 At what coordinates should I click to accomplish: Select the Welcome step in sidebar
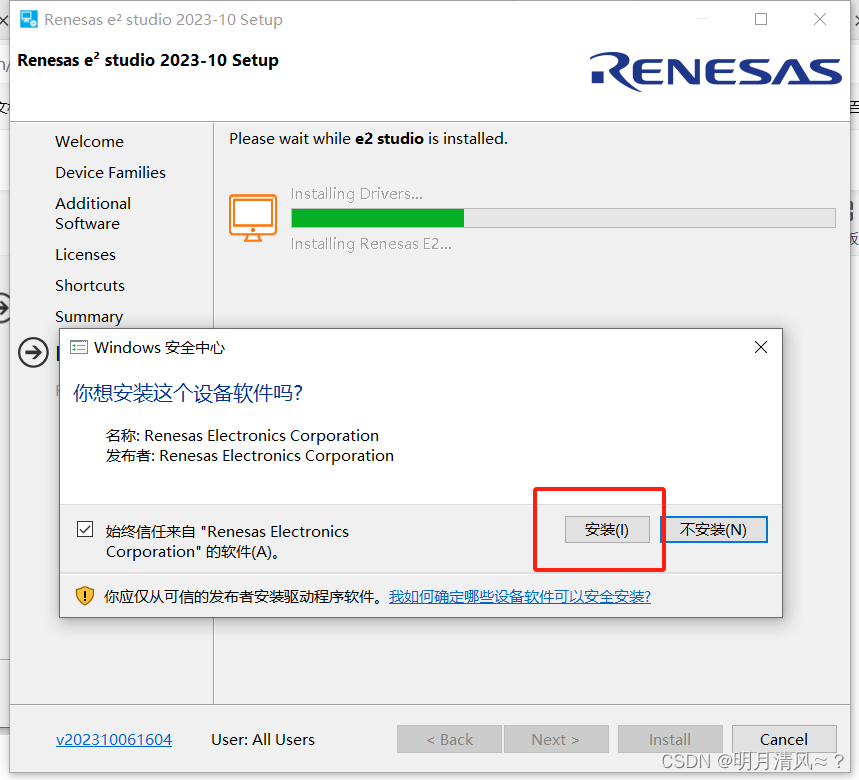coord(90,141)
